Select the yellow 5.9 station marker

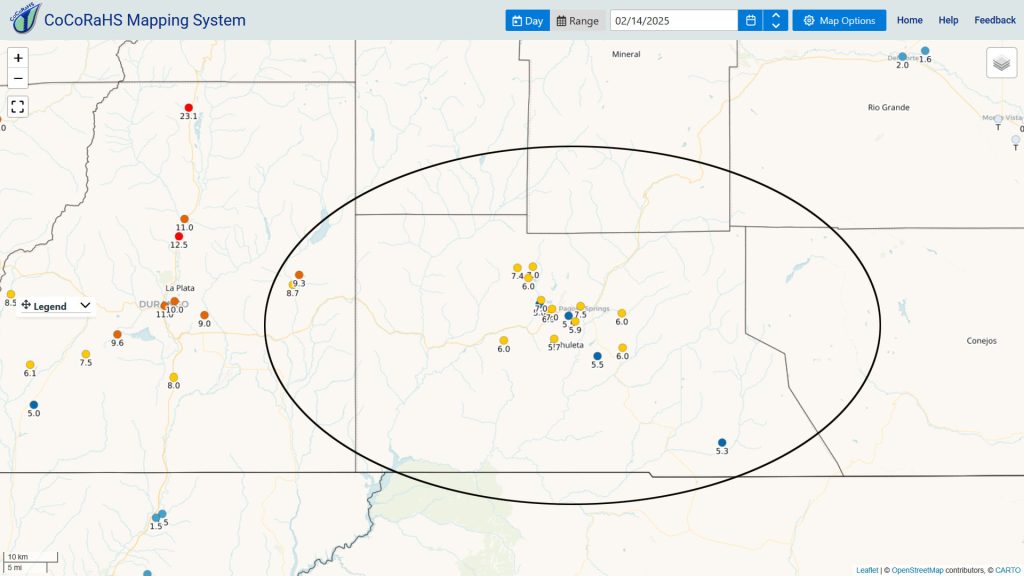(x=575, y=322)
